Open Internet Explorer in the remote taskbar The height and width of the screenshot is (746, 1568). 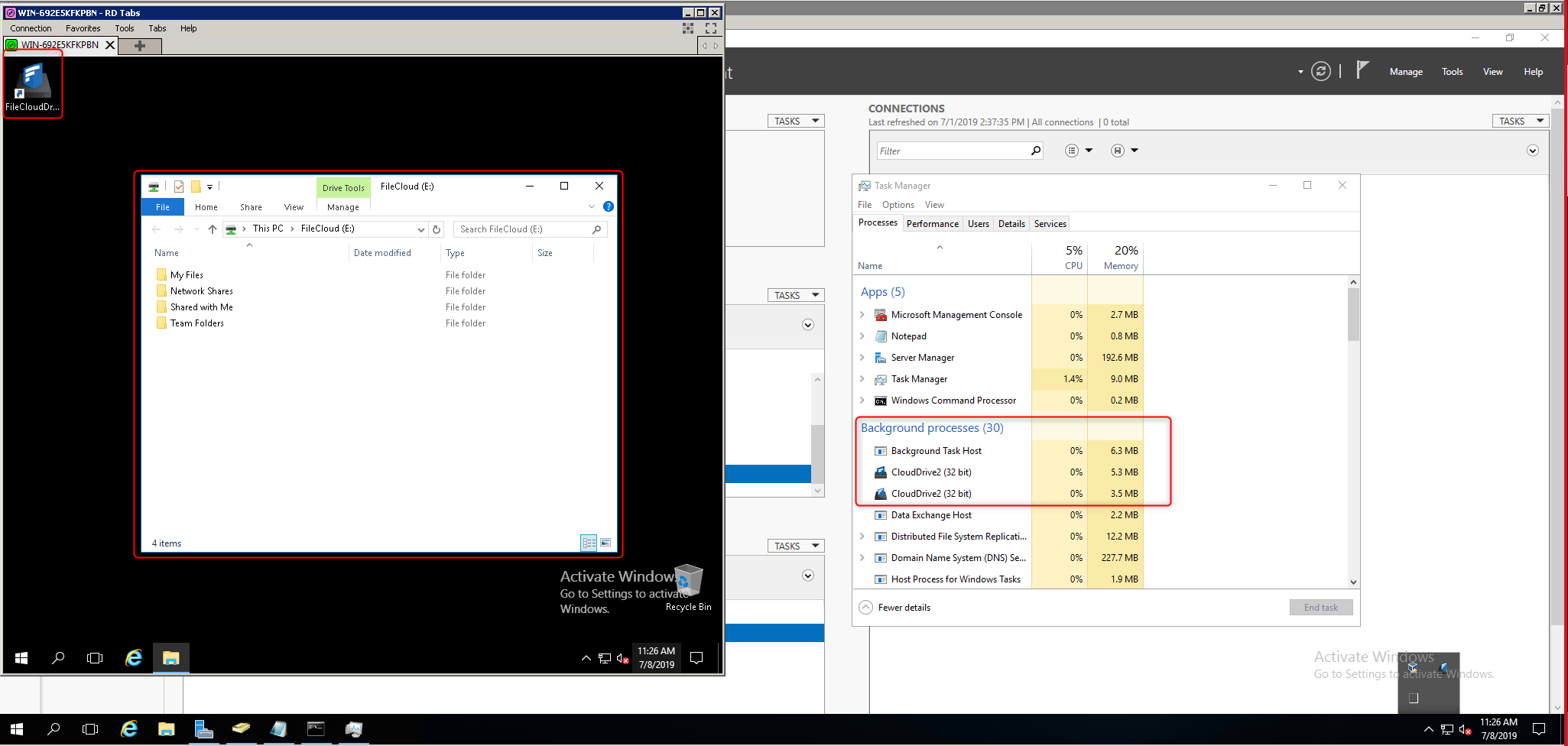click(134, 657)
